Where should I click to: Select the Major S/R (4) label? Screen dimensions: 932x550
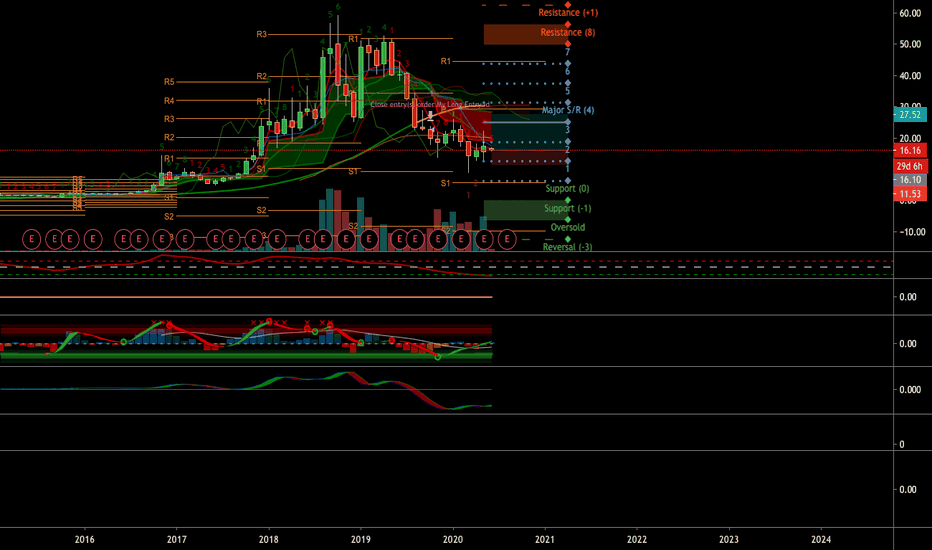(x=568, y=110)
